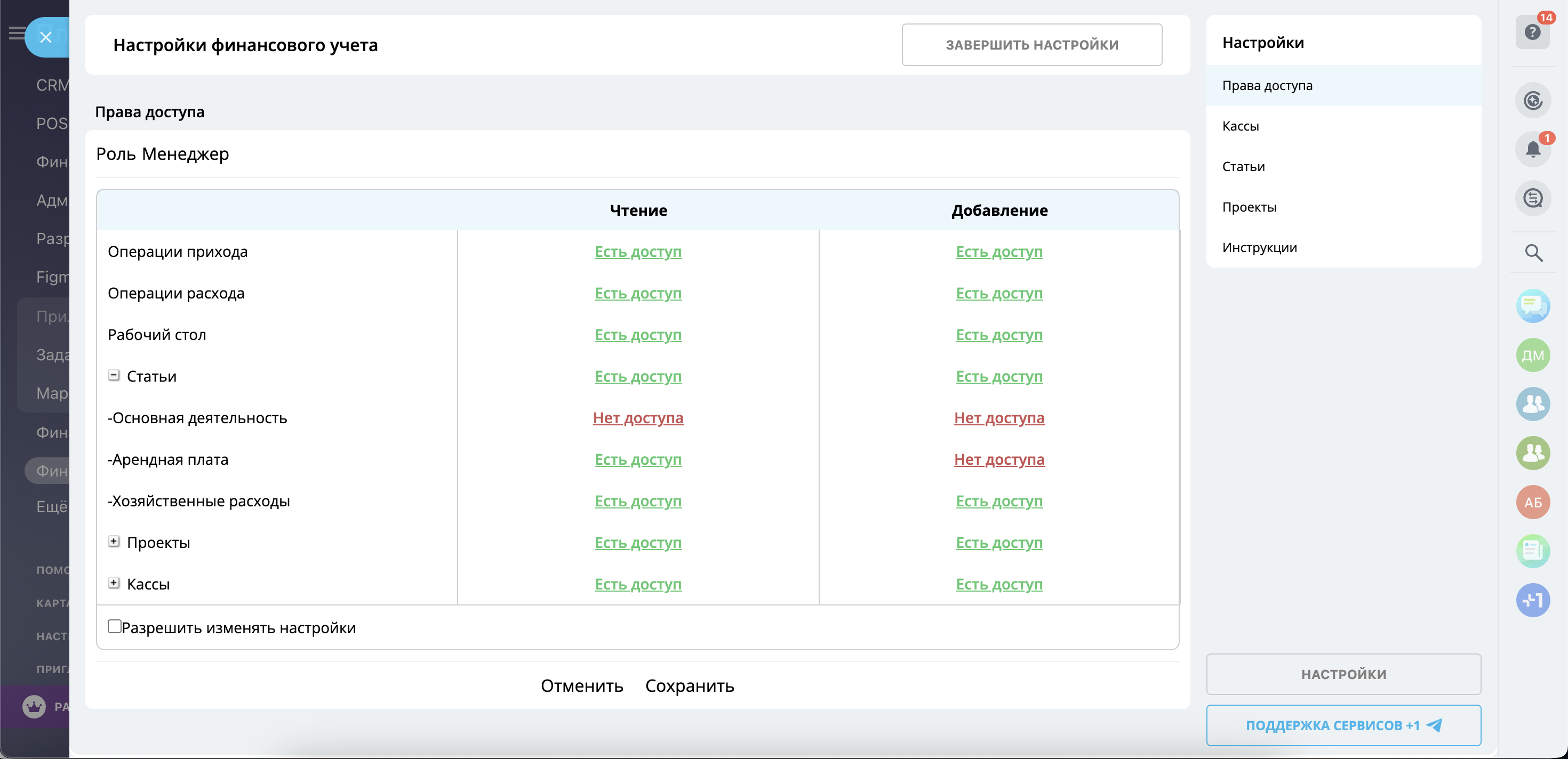Open the search magnifier icon
Image resolution: width=1568 pixels, height=759 pixels.
[1533, 253]
